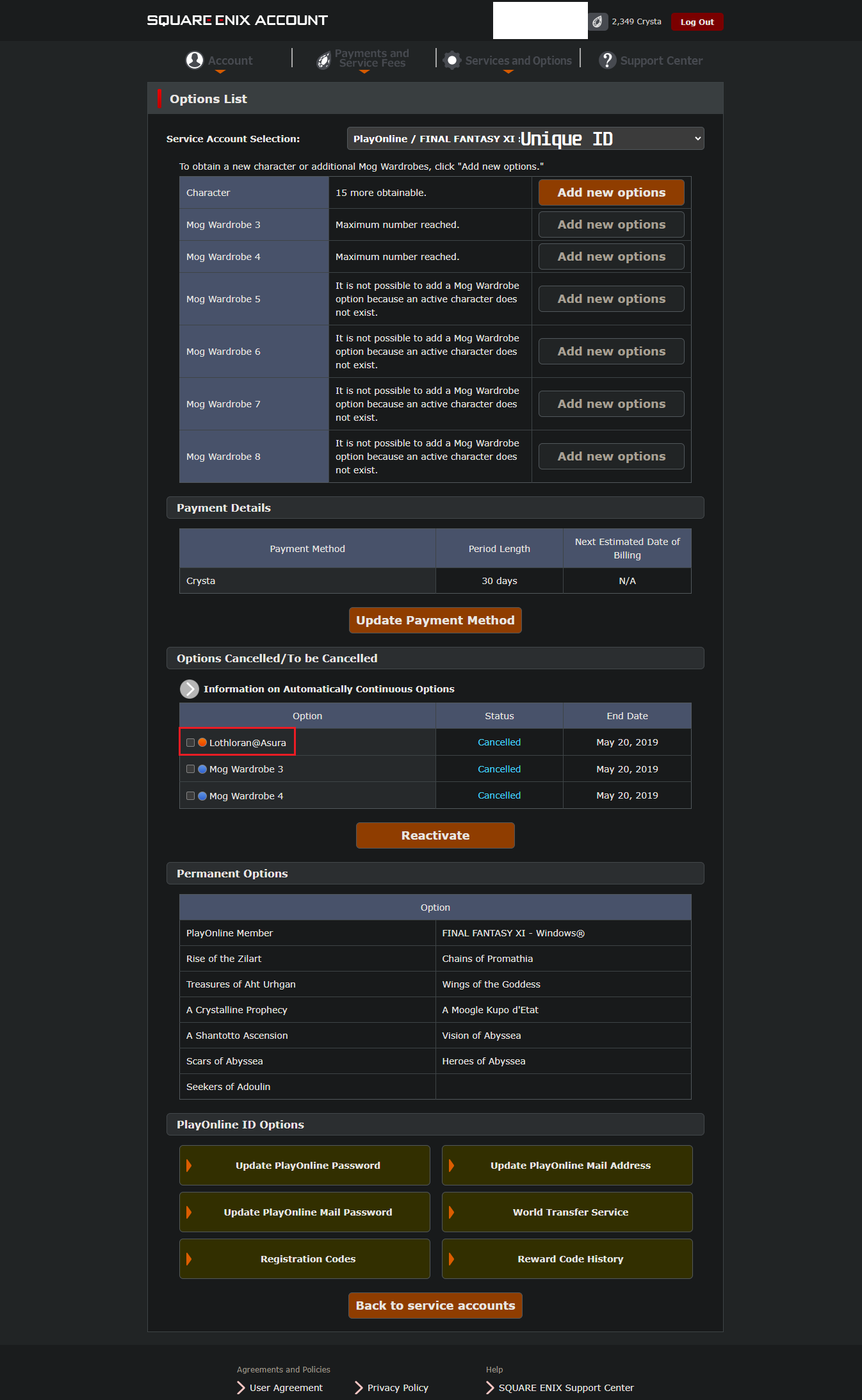Click the 30 days period length cell
This screenshot has height=1400, width=862.
pyautogui.click(x=500, y=581)
